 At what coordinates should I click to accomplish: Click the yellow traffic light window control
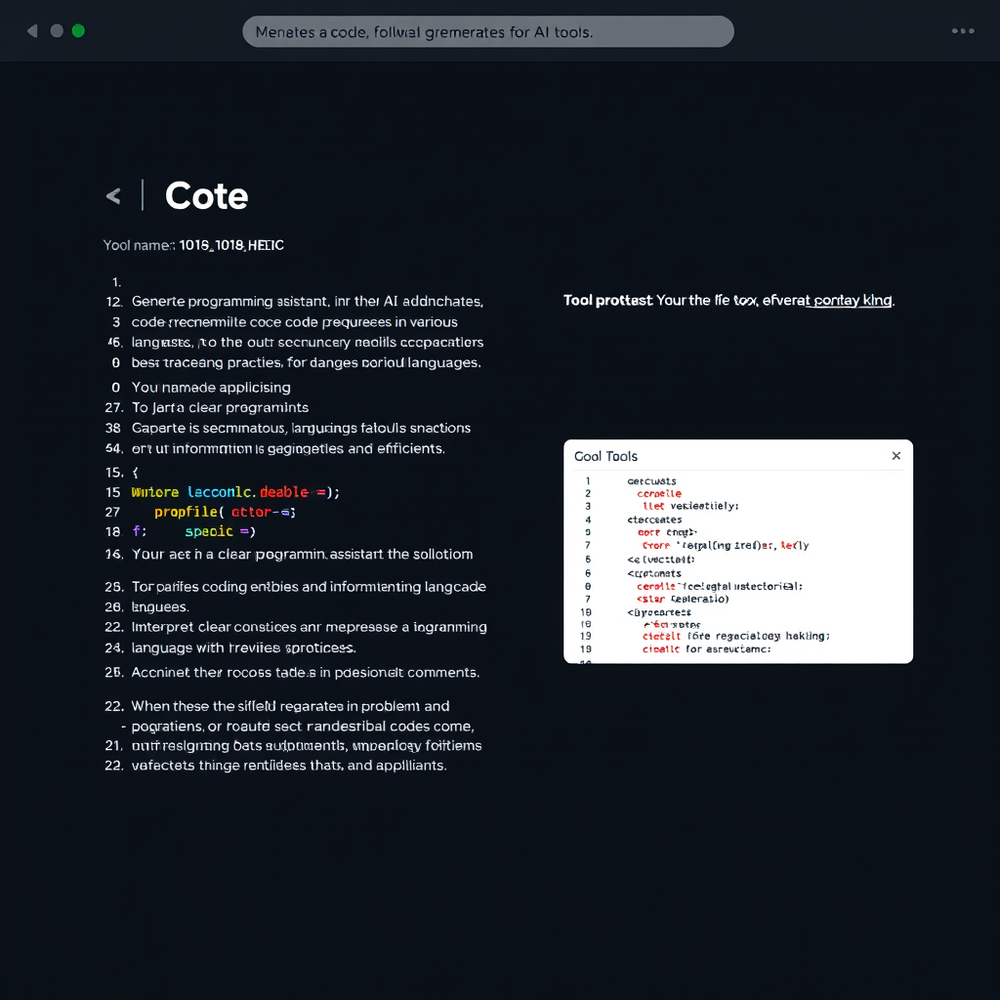57,31
